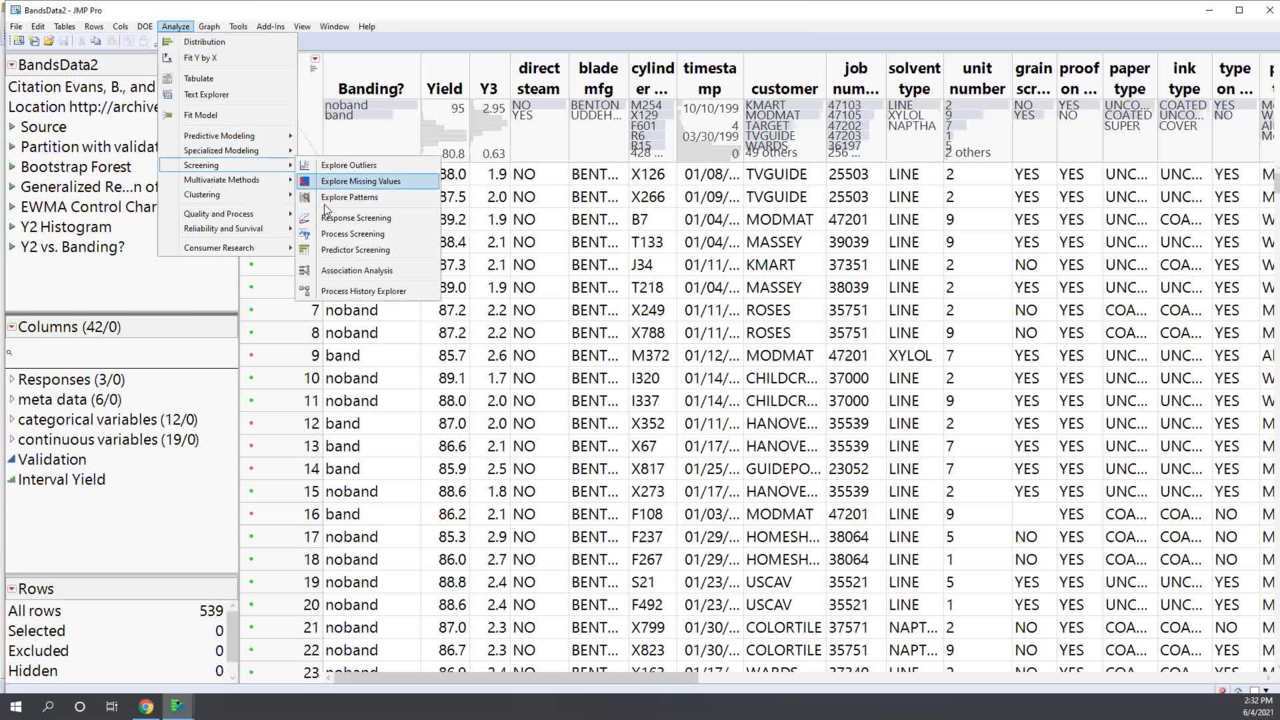Image resolution: width=1280 pixels, height=720 pixels.
Task: Expand the continuous variables column group
Action: (x=12, y=440)
